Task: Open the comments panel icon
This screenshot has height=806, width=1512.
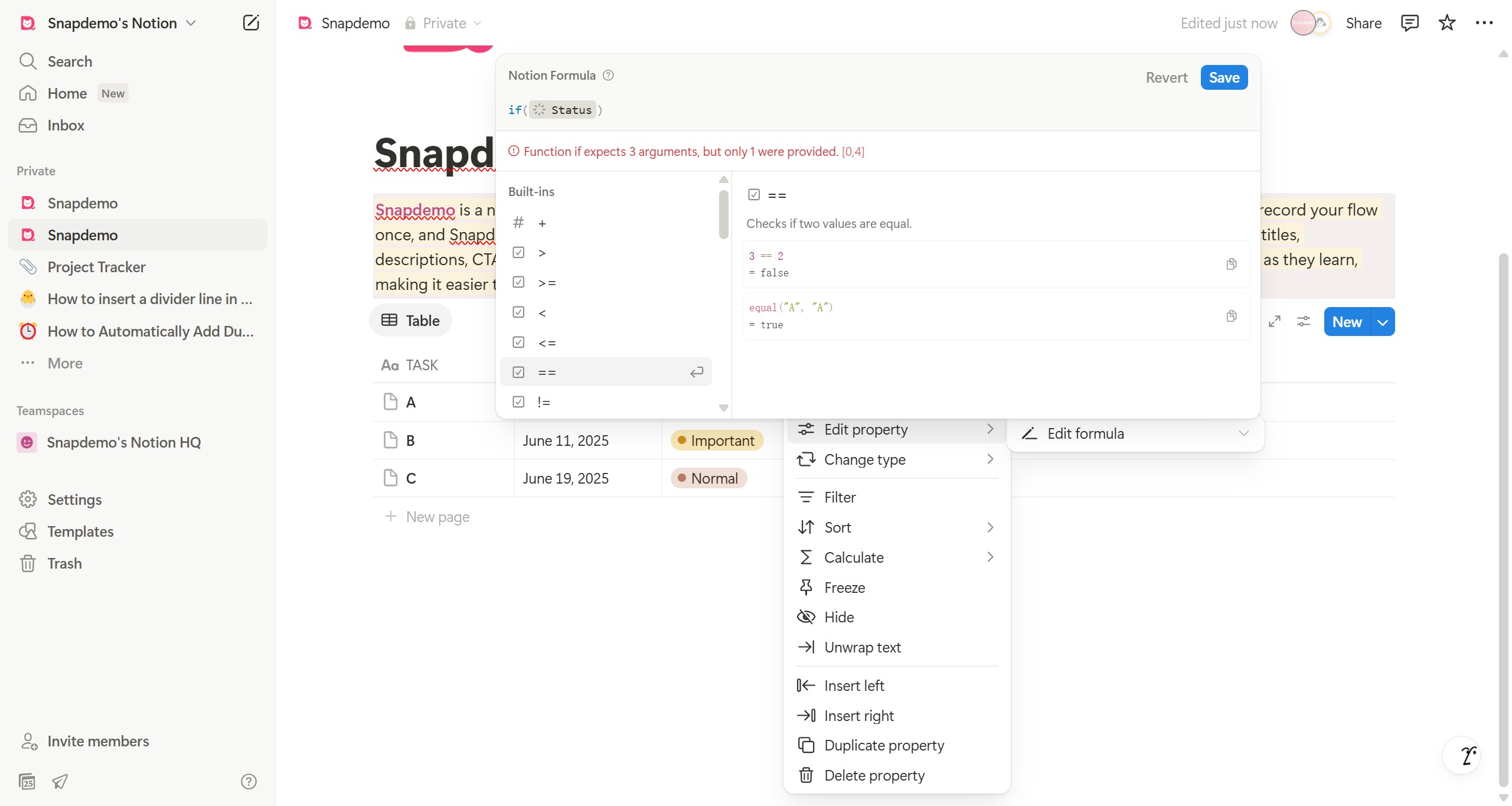Action: point(1409,23)
